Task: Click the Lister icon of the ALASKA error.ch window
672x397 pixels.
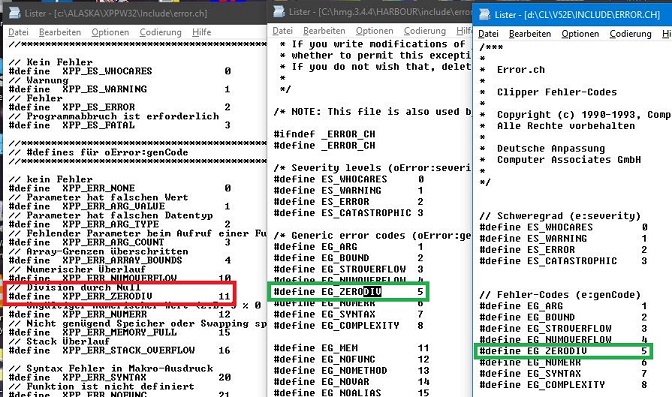Action: click(14, 13)
